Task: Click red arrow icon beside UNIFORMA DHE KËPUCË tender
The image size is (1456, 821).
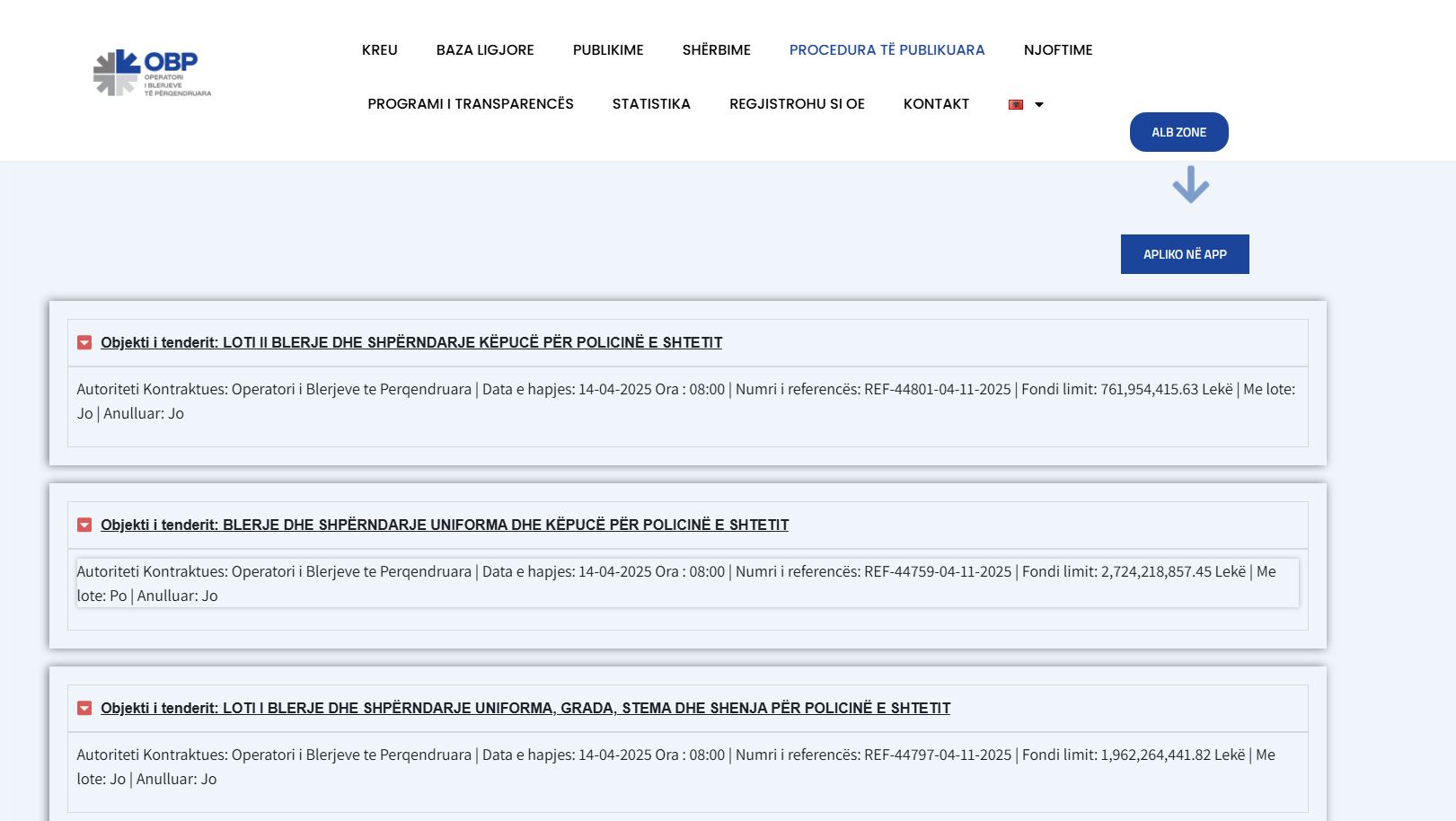Action: (x=84, y=525)
